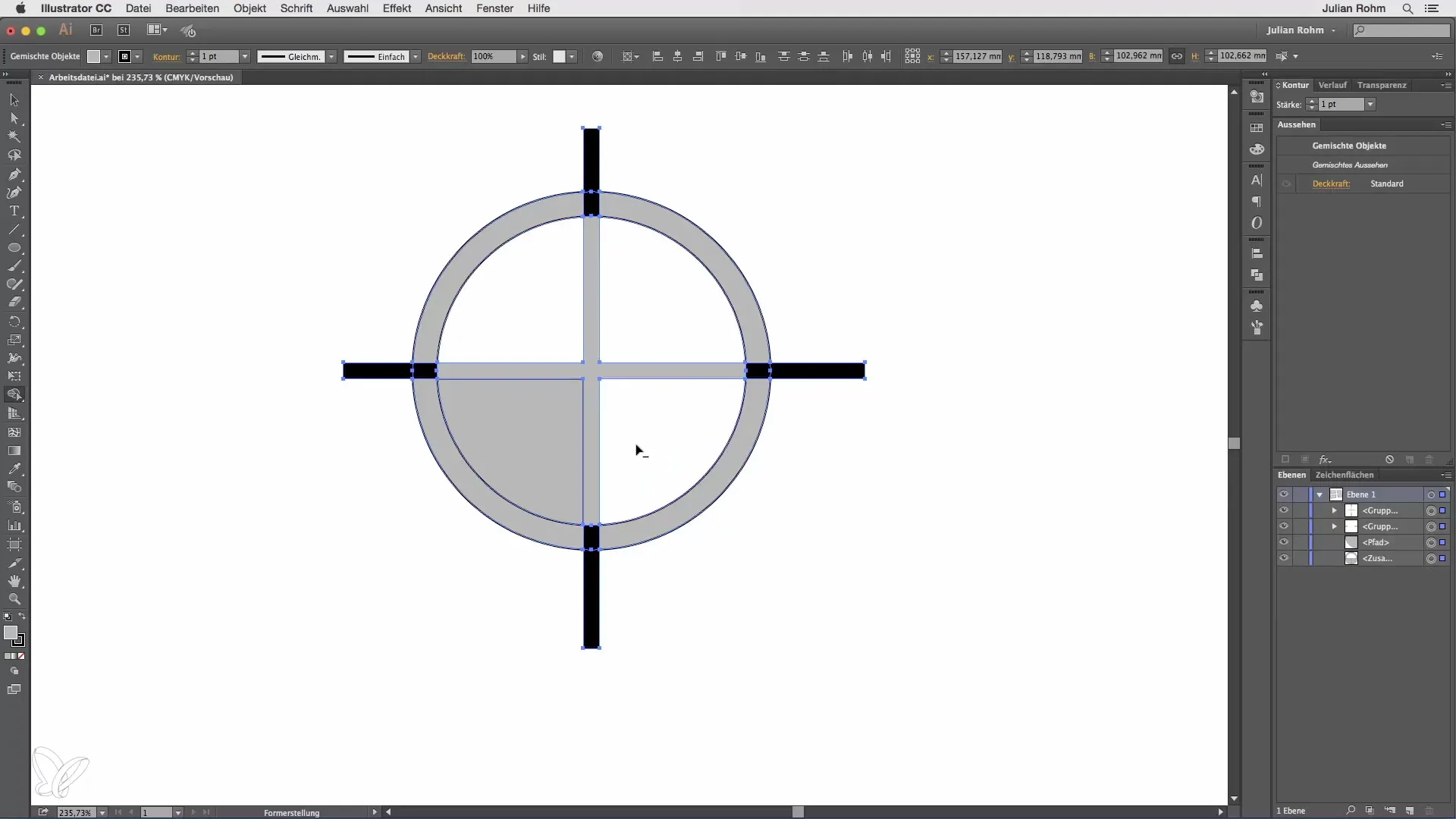The image size is (1456, 819).
Task: Open the Gleichm. width profile dropdown
Action: tap(331, 57)
